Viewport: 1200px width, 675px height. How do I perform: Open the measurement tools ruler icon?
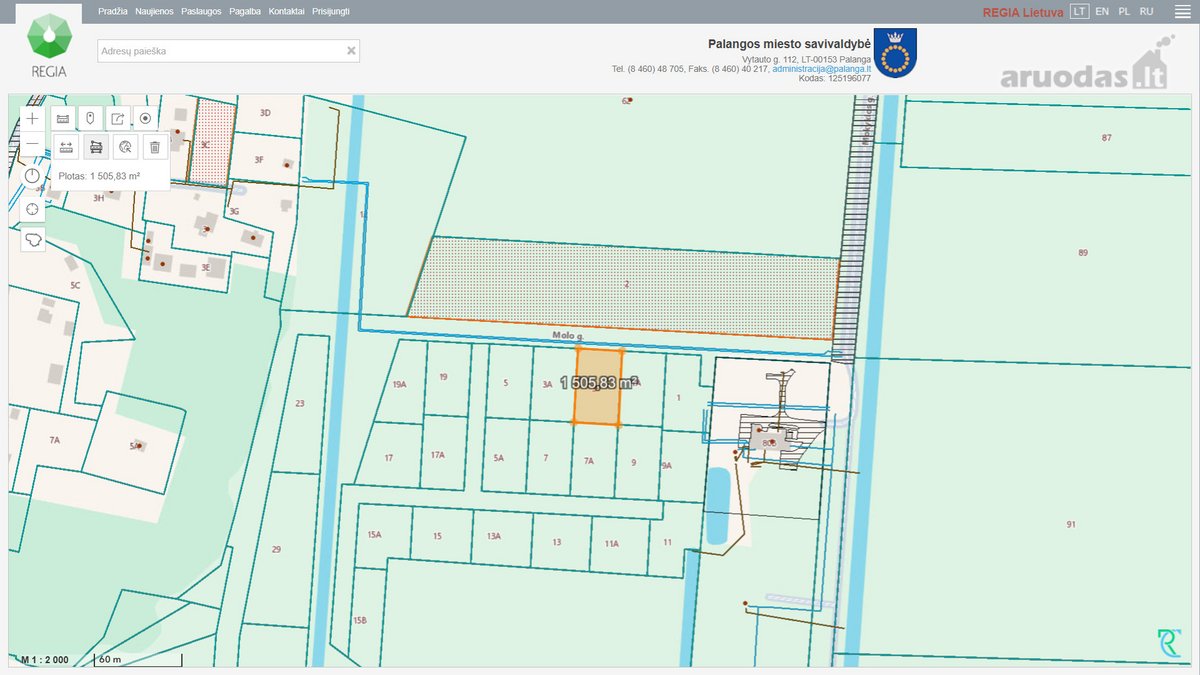63,118
